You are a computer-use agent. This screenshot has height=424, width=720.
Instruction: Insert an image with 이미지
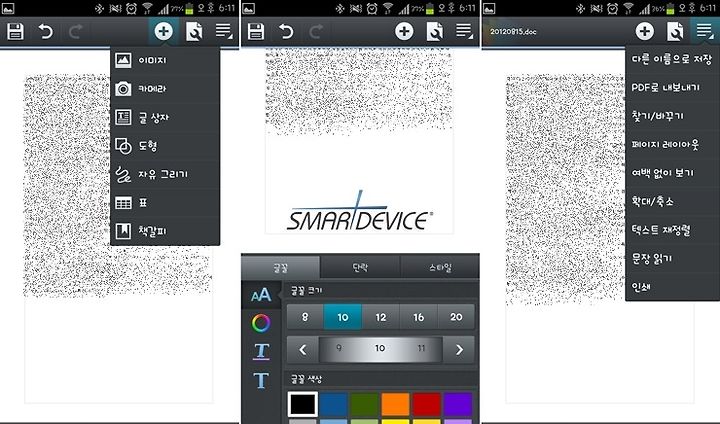(x=165, y=60)
